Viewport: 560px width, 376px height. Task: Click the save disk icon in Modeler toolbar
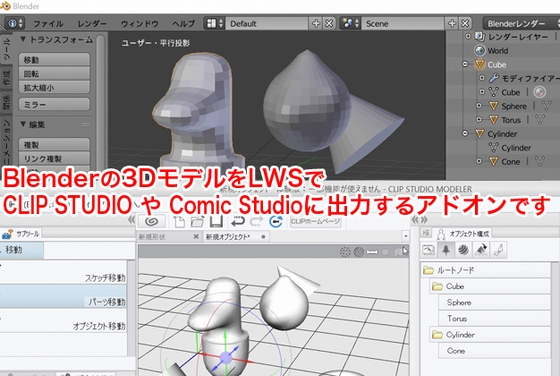216,222
